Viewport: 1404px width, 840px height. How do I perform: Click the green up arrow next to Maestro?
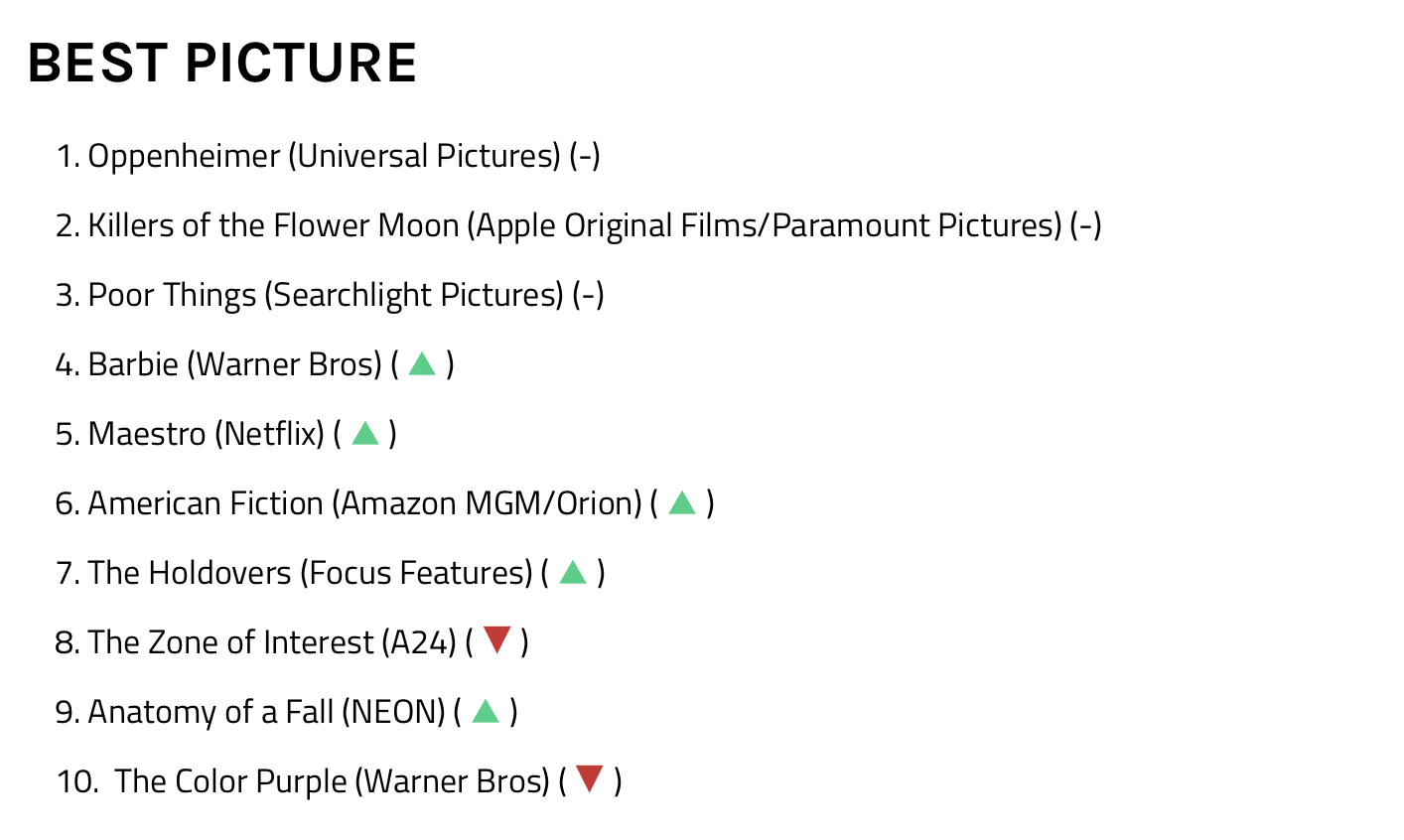click(x=365, y=434)
